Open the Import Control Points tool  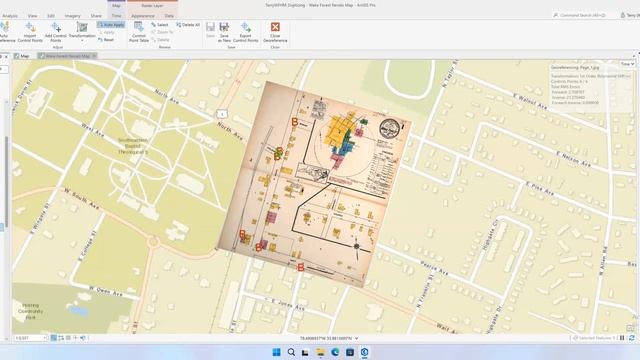pos(30,32)
